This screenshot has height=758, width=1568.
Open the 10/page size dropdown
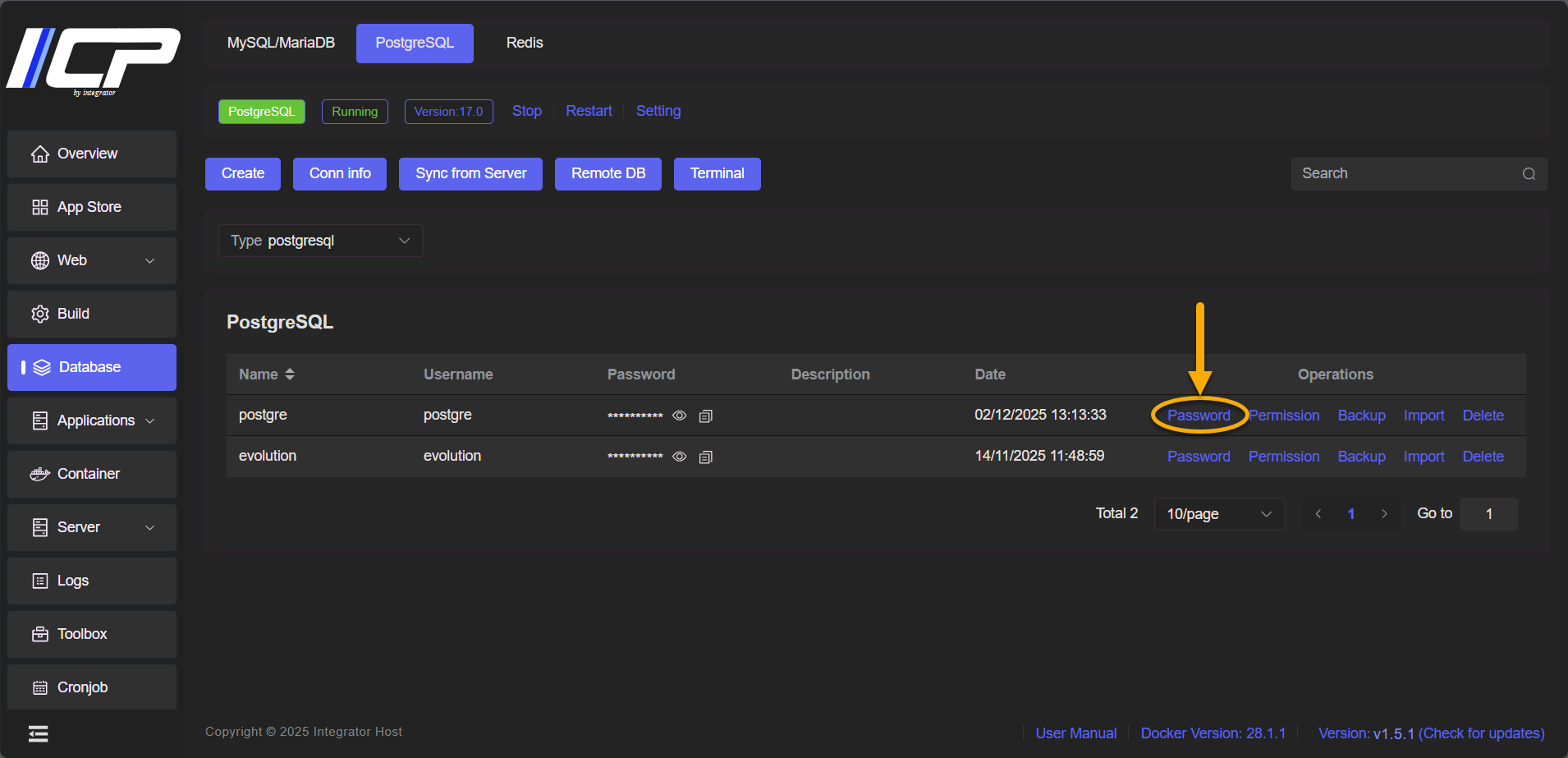coord(1219,514)
